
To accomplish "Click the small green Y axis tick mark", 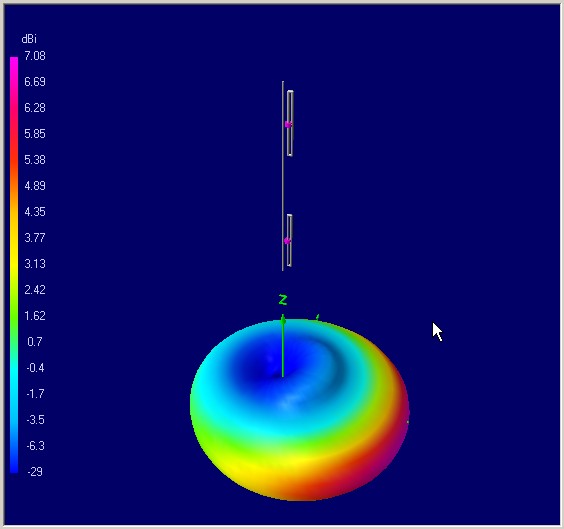I will (317, 317).
